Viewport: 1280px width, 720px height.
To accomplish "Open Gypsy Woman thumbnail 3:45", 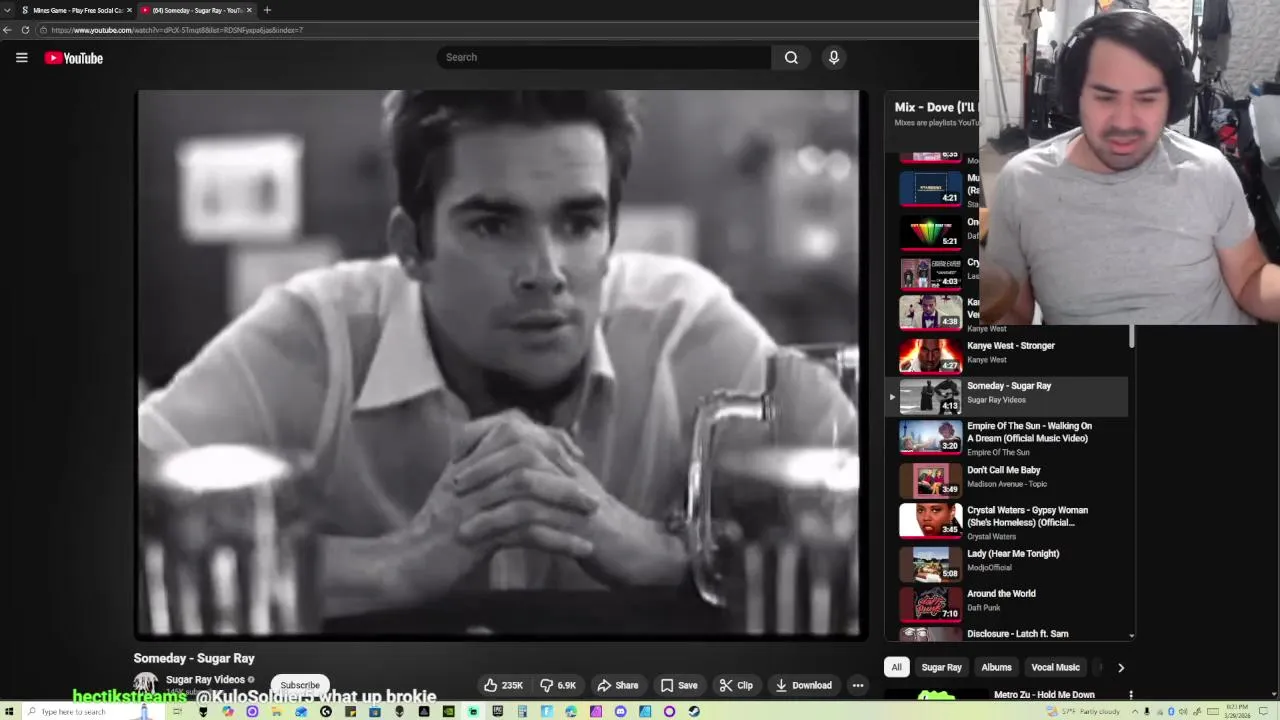I will tap(930, 520).
